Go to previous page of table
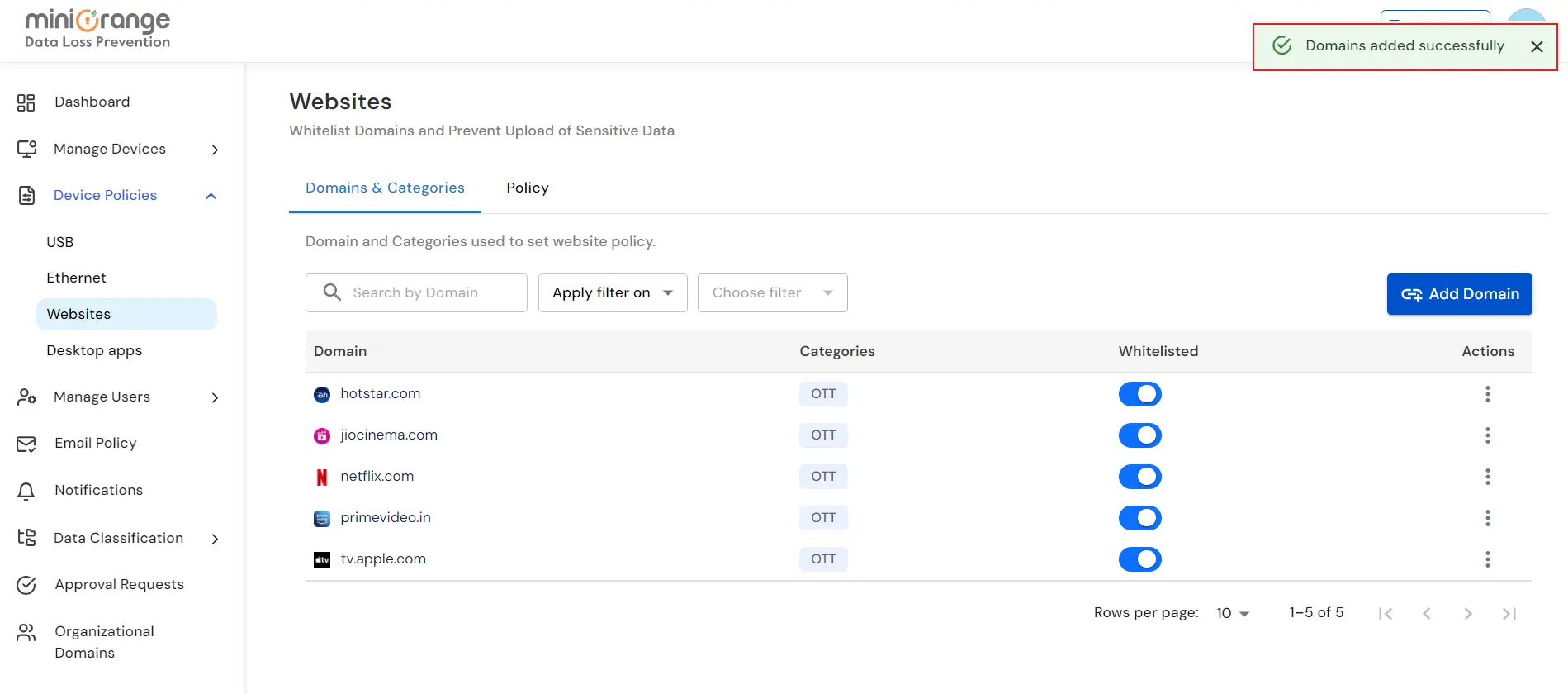Viewport: 1568px width, 694px height. 1427,613
